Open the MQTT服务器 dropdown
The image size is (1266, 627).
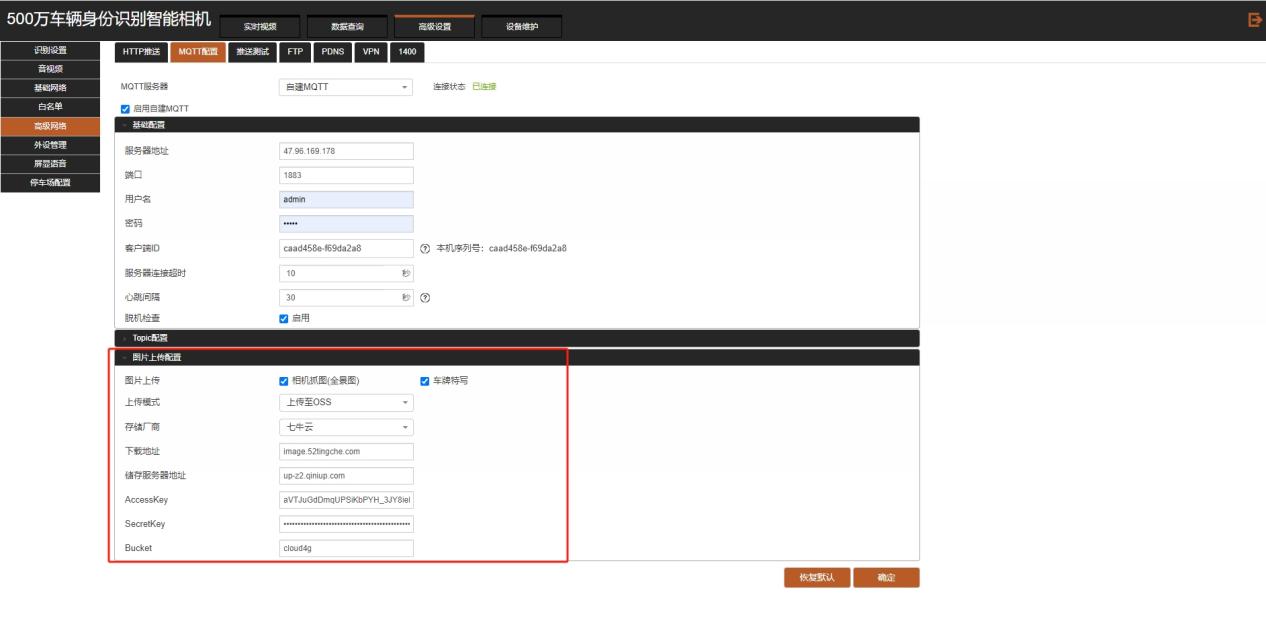pos(346,87)
